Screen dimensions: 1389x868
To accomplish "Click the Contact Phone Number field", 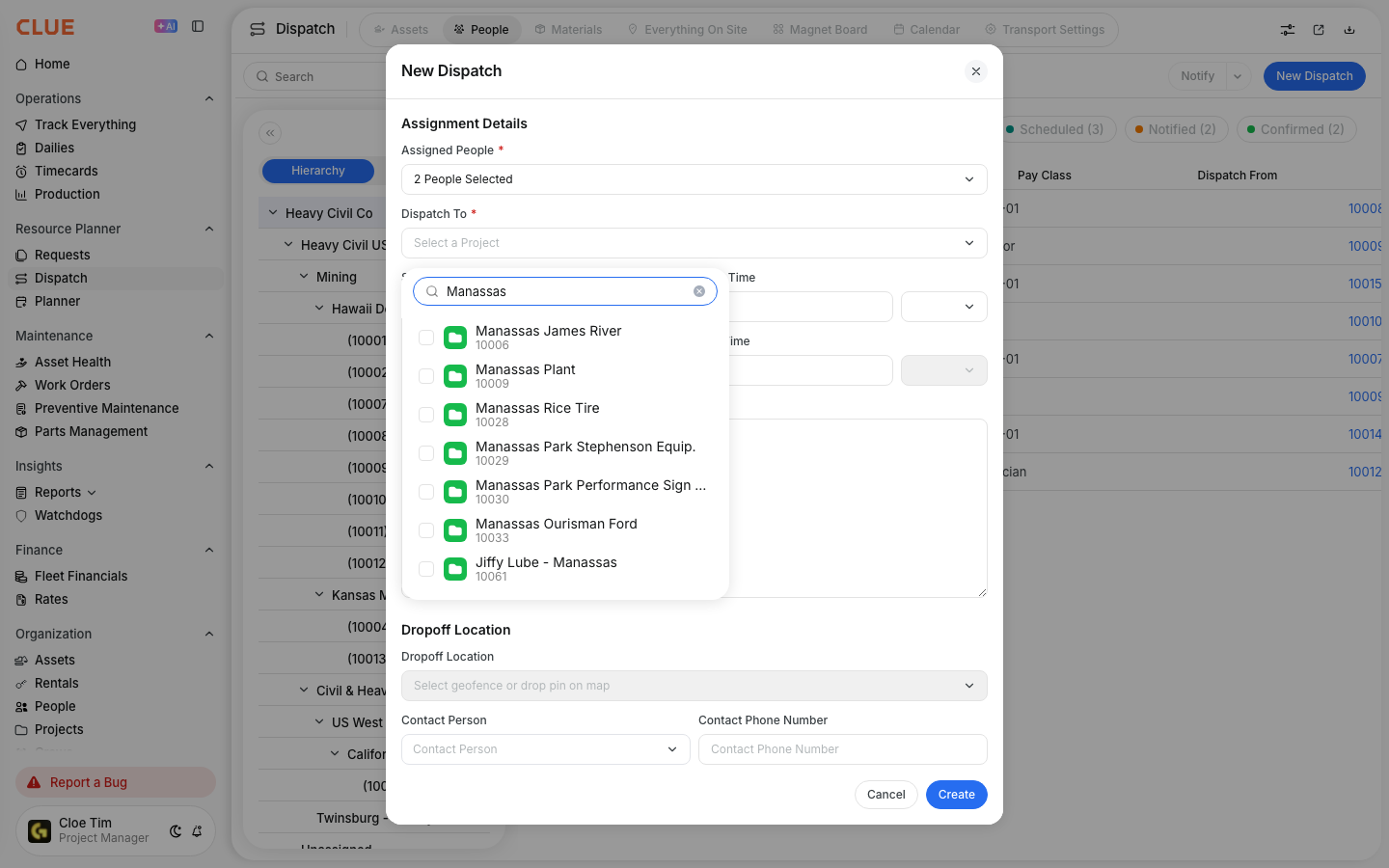I will coord(843,749).
